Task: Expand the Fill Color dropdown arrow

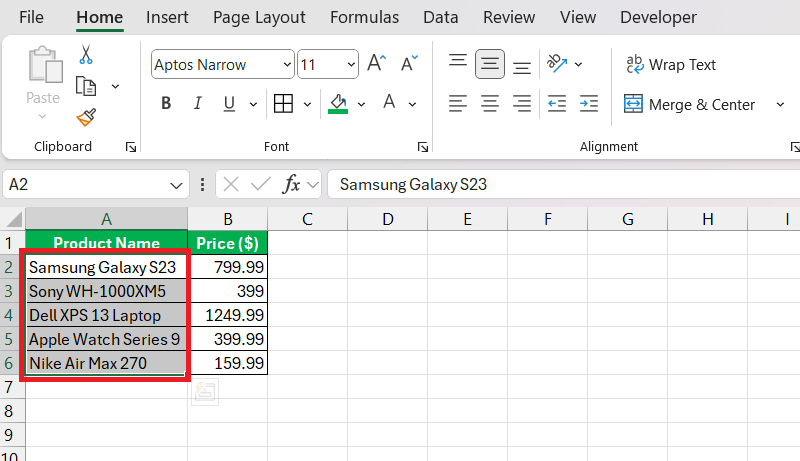Action: pyautogui.click(x=361, y=105)
